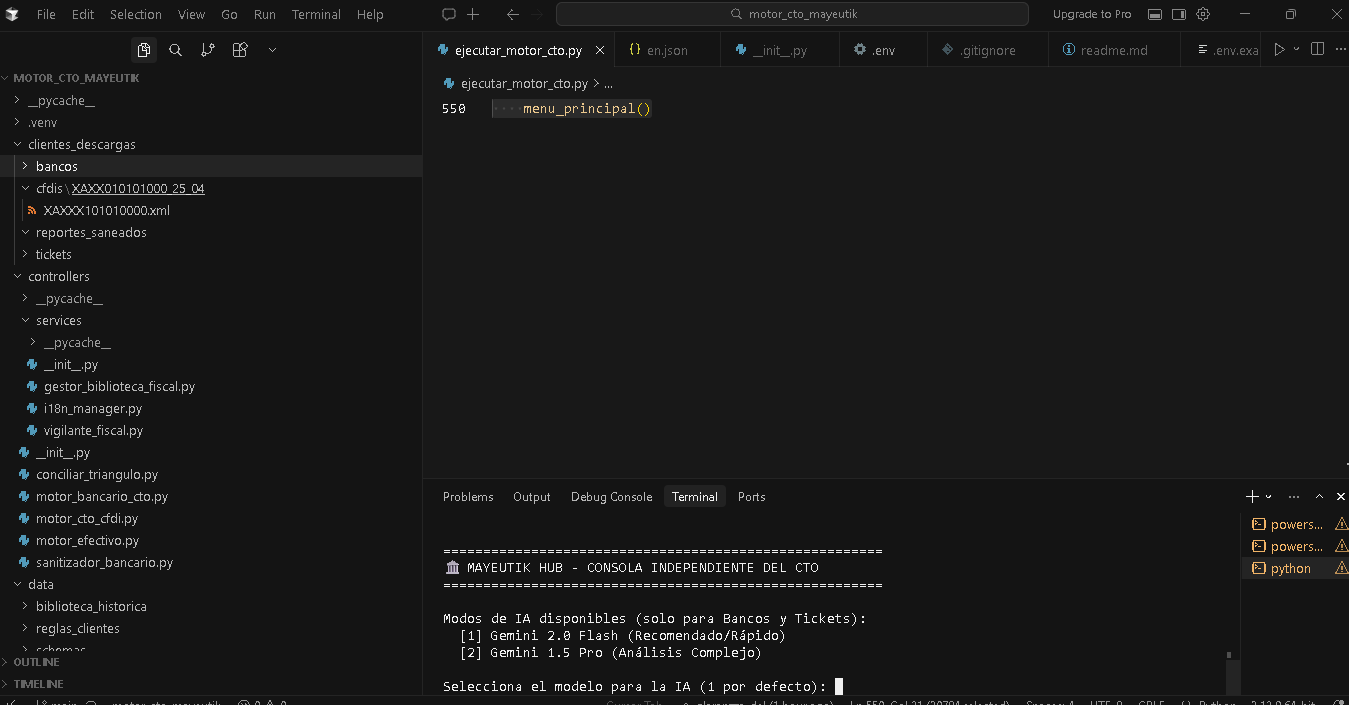Click the plus icon beside the chat bubble
Screen dimensions: 1349x705
point(473,14)
